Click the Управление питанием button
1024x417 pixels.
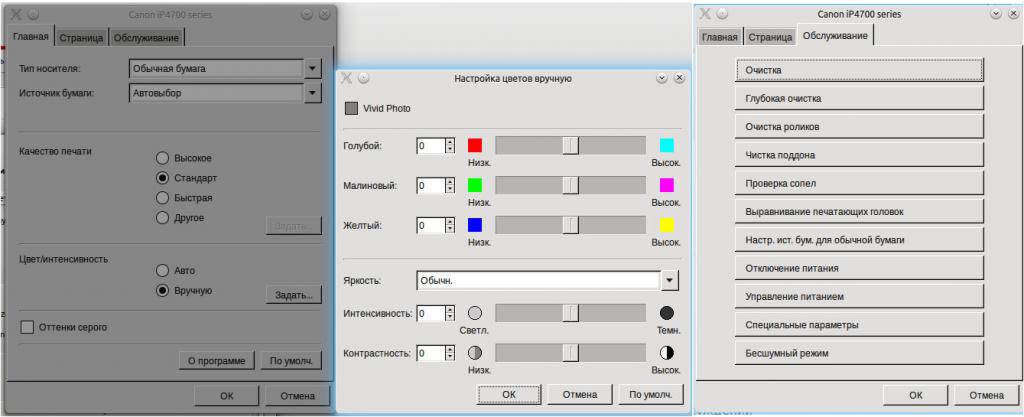[859, 296]
